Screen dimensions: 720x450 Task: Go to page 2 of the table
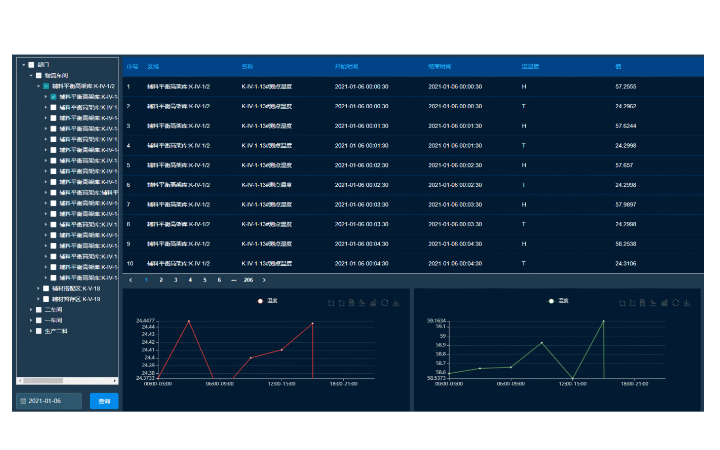[161, 280]
